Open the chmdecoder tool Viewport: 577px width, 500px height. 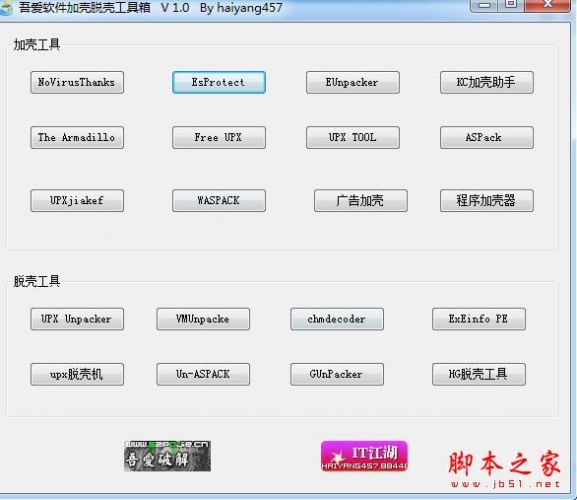[x=337, y=319]
